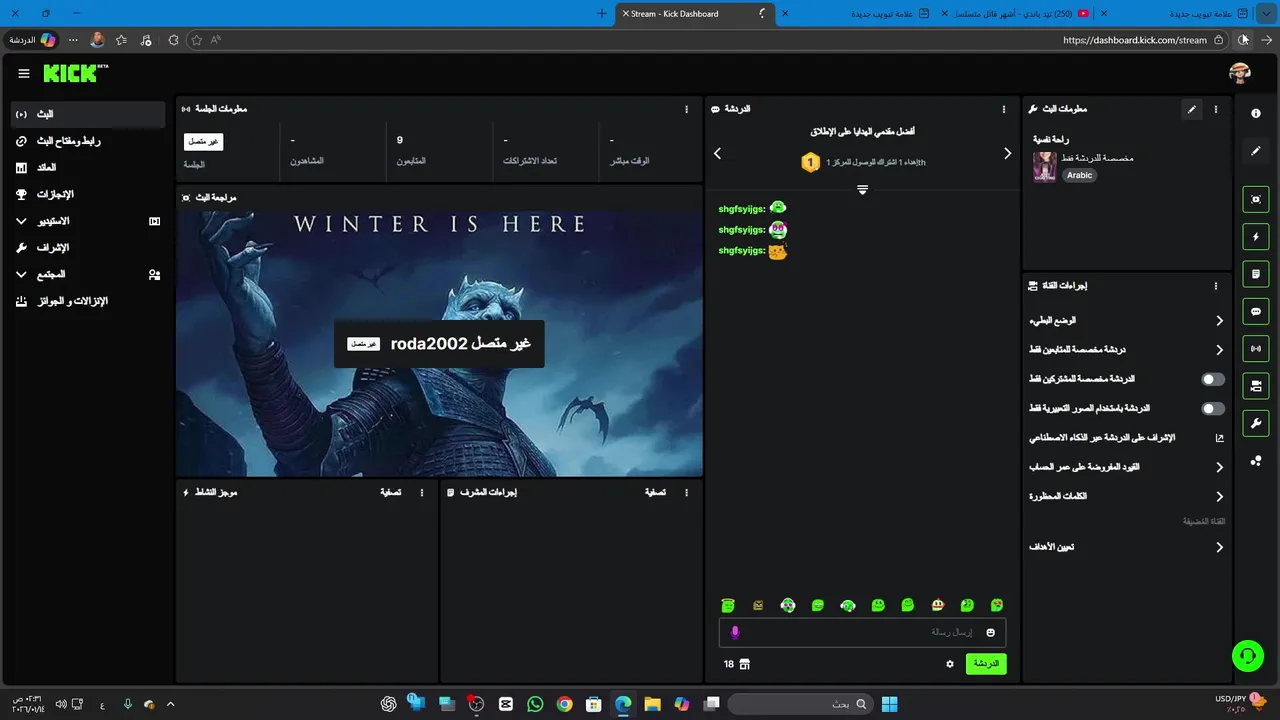Click تصفية filter in the activity feed panel
Screen dimensions: 1280x720
pos(391,493)
